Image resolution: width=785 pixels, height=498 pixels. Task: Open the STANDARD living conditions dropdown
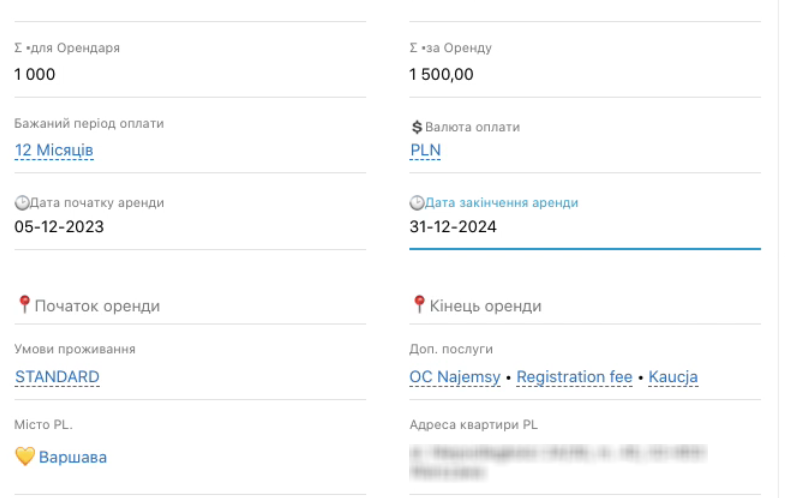[x=57, y=377]
